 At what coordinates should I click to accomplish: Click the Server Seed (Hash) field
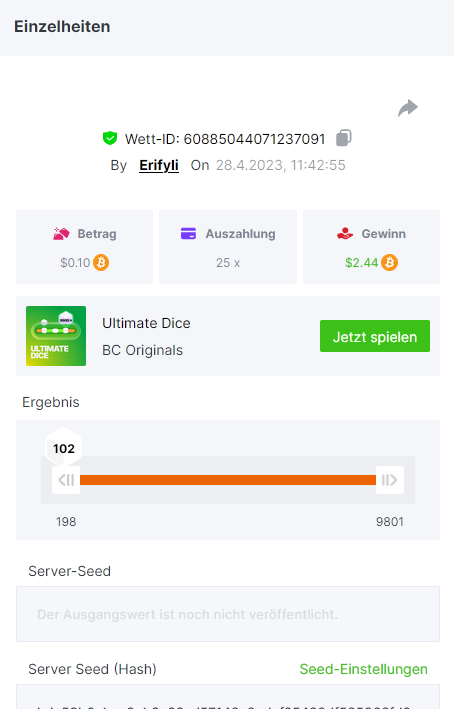(x=228, y=697)
